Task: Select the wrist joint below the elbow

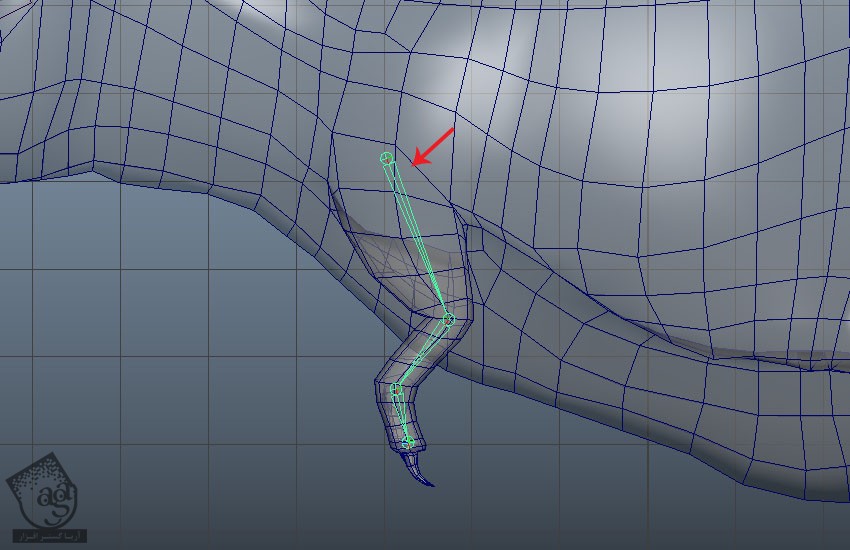Action: click(x=396, y=389)
